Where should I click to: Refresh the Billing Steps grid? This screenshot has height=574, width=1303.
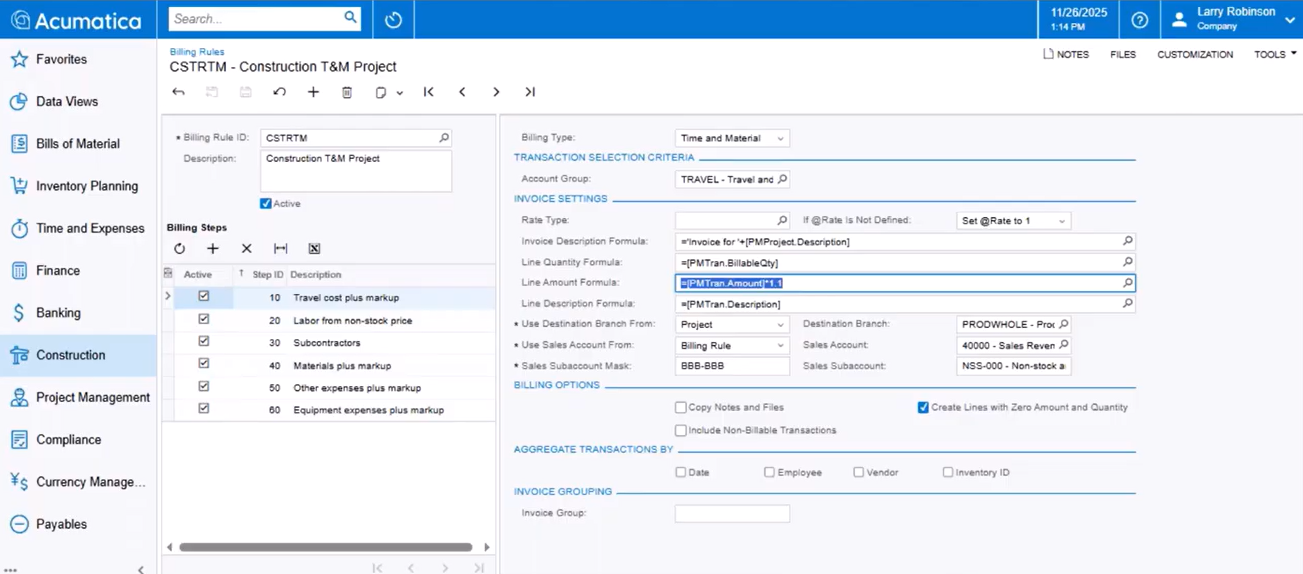(180, 249)
